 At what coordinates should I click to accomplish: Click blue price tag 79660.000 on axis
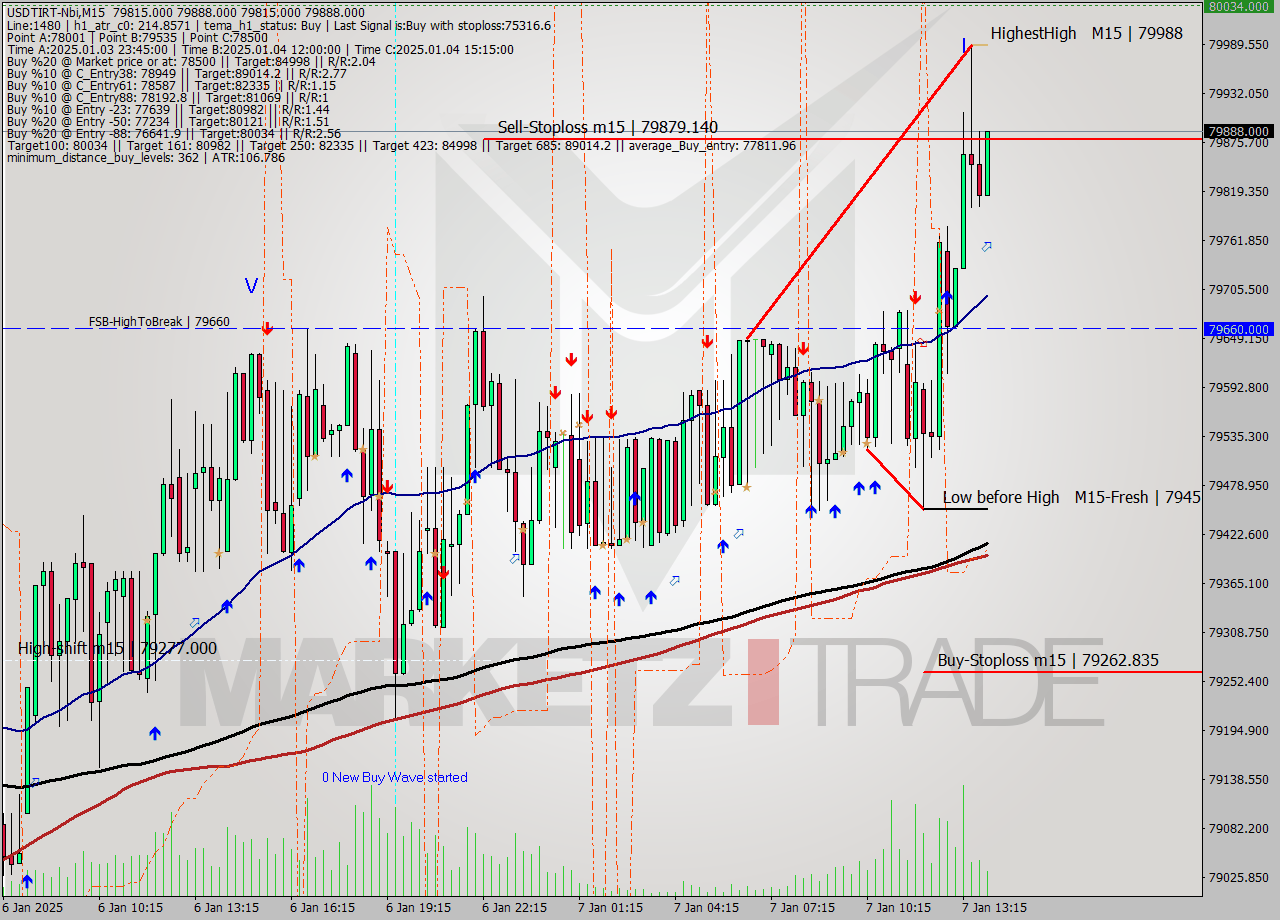tap(1240, 329)
